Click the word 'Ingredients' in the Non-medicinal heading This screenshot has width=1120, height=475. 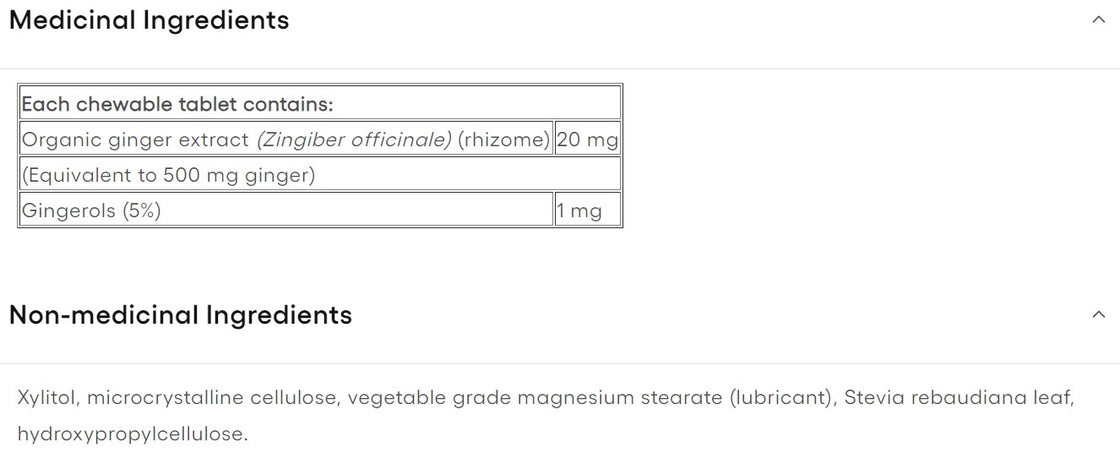[x=279, y=315]
